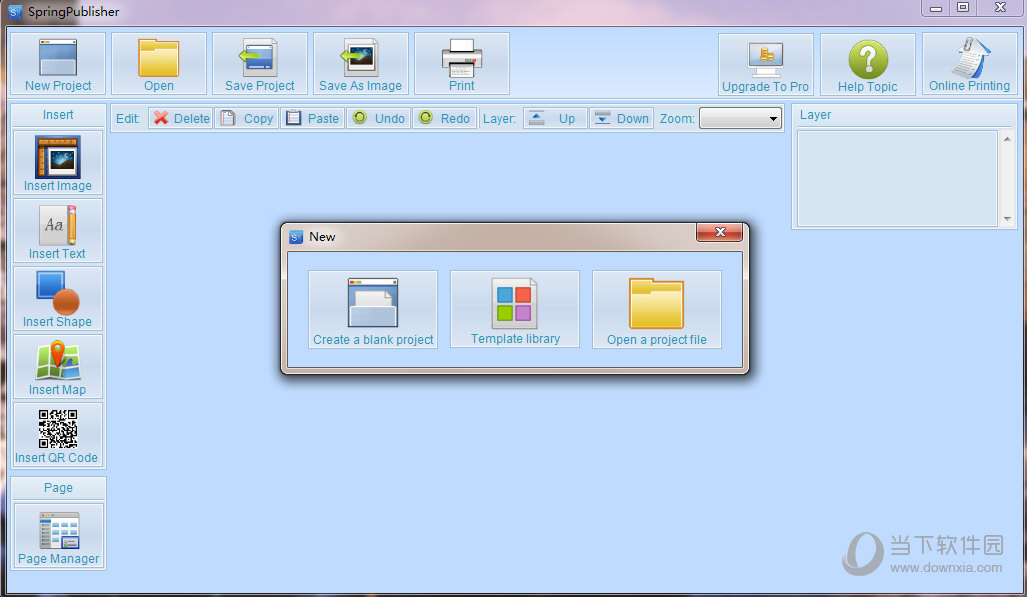Select the Insert QR Code tool
Image resolution: width=1027 pixels, height=597 pixels.
tap(58, 434)
